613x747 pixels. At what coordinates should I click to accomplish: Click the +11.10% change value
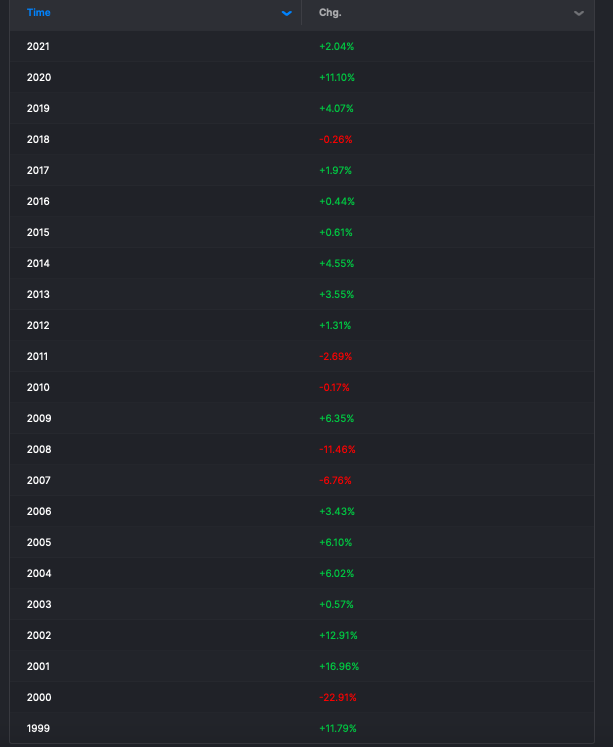pos(337,78)
